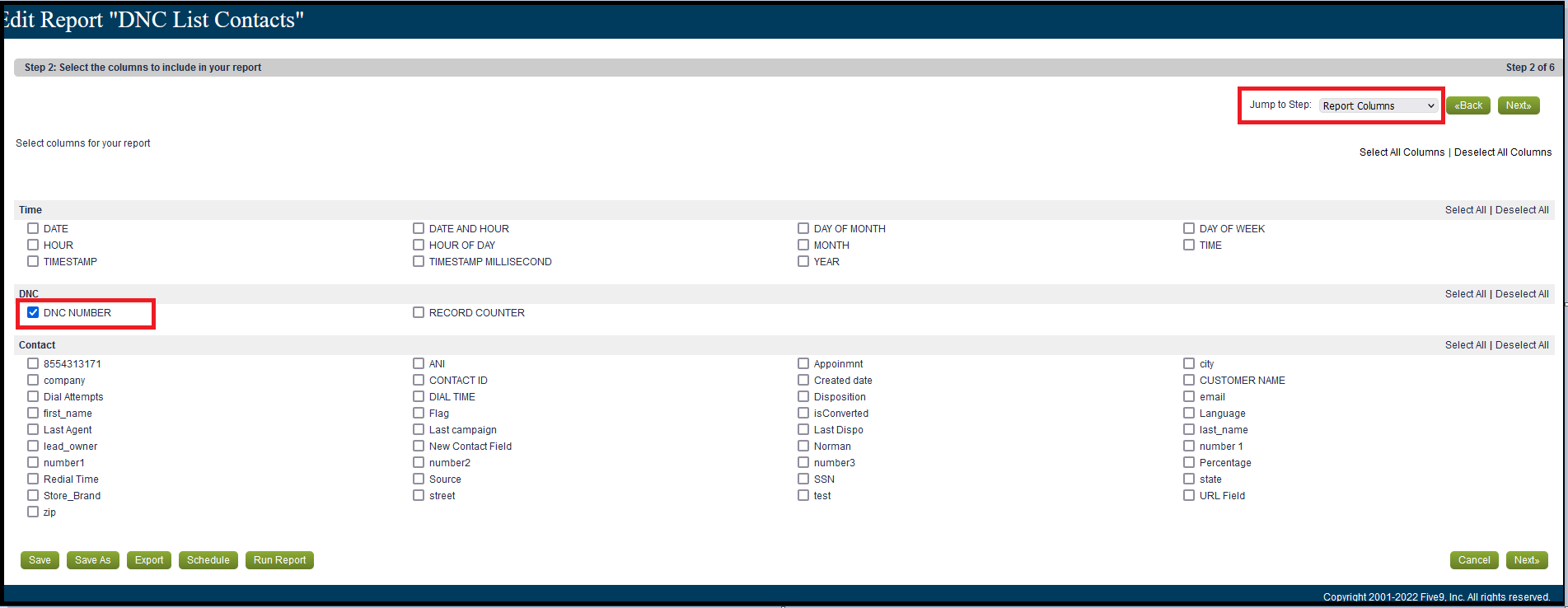Image resolution: width=1568 pixels, height=608 pixels.
Task: Enable the RECORD COUNTER checkbox
Action: pyautogui.click(x=419, y=312)
